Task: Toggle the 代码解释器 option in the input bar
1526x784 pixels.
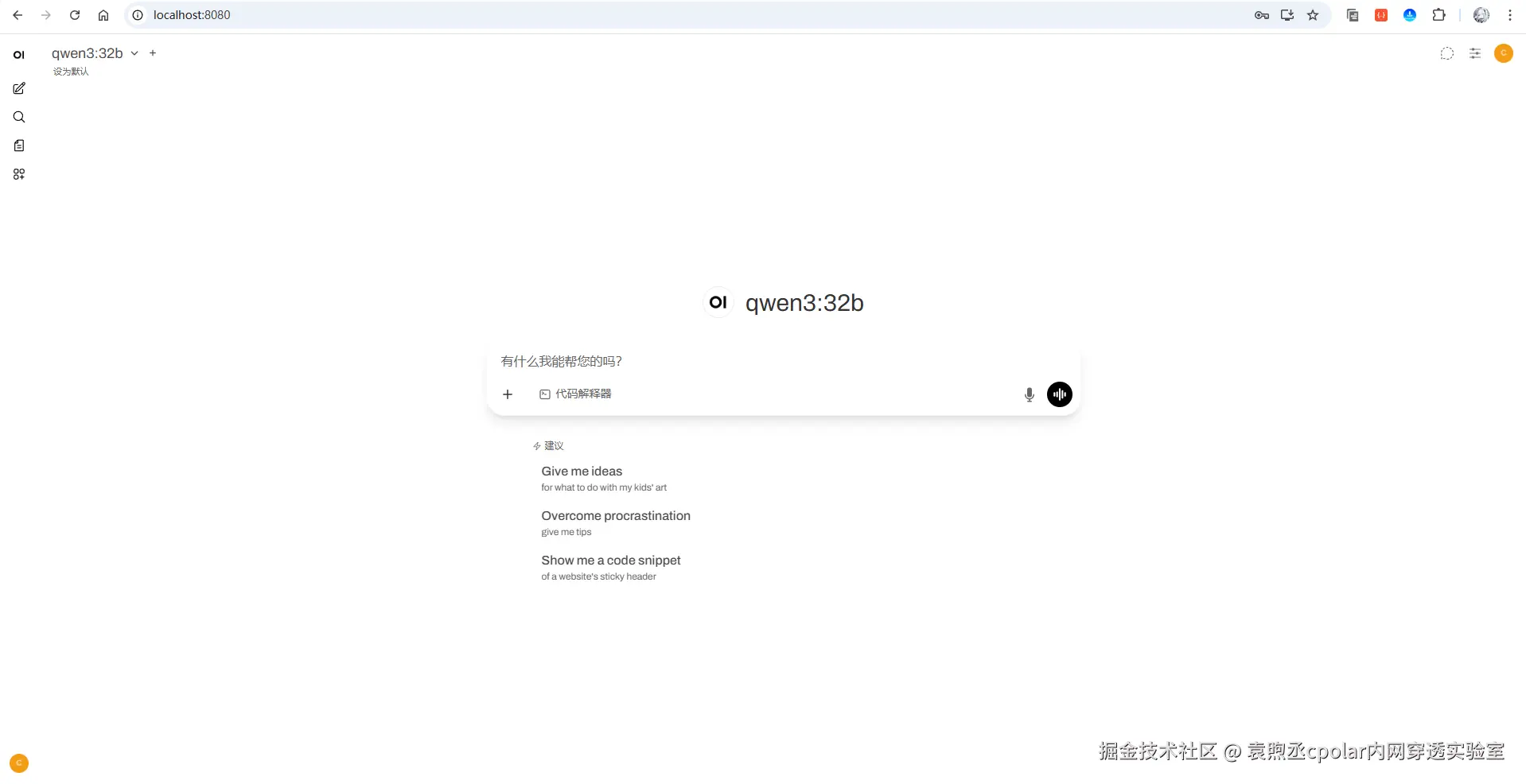Action: tap(575, 394)
